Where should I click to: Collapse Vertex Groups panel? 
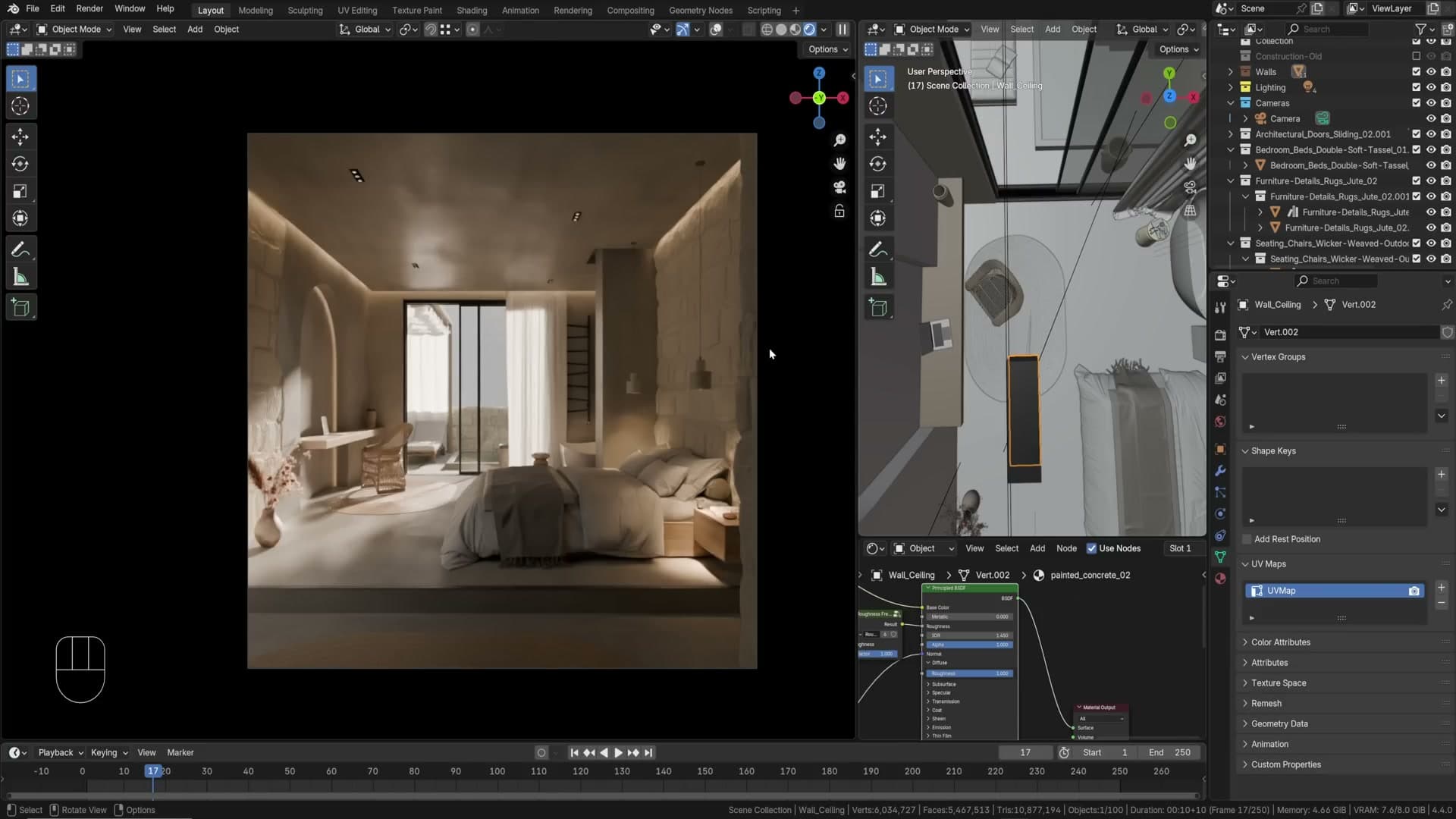[x=1278, y=357]
